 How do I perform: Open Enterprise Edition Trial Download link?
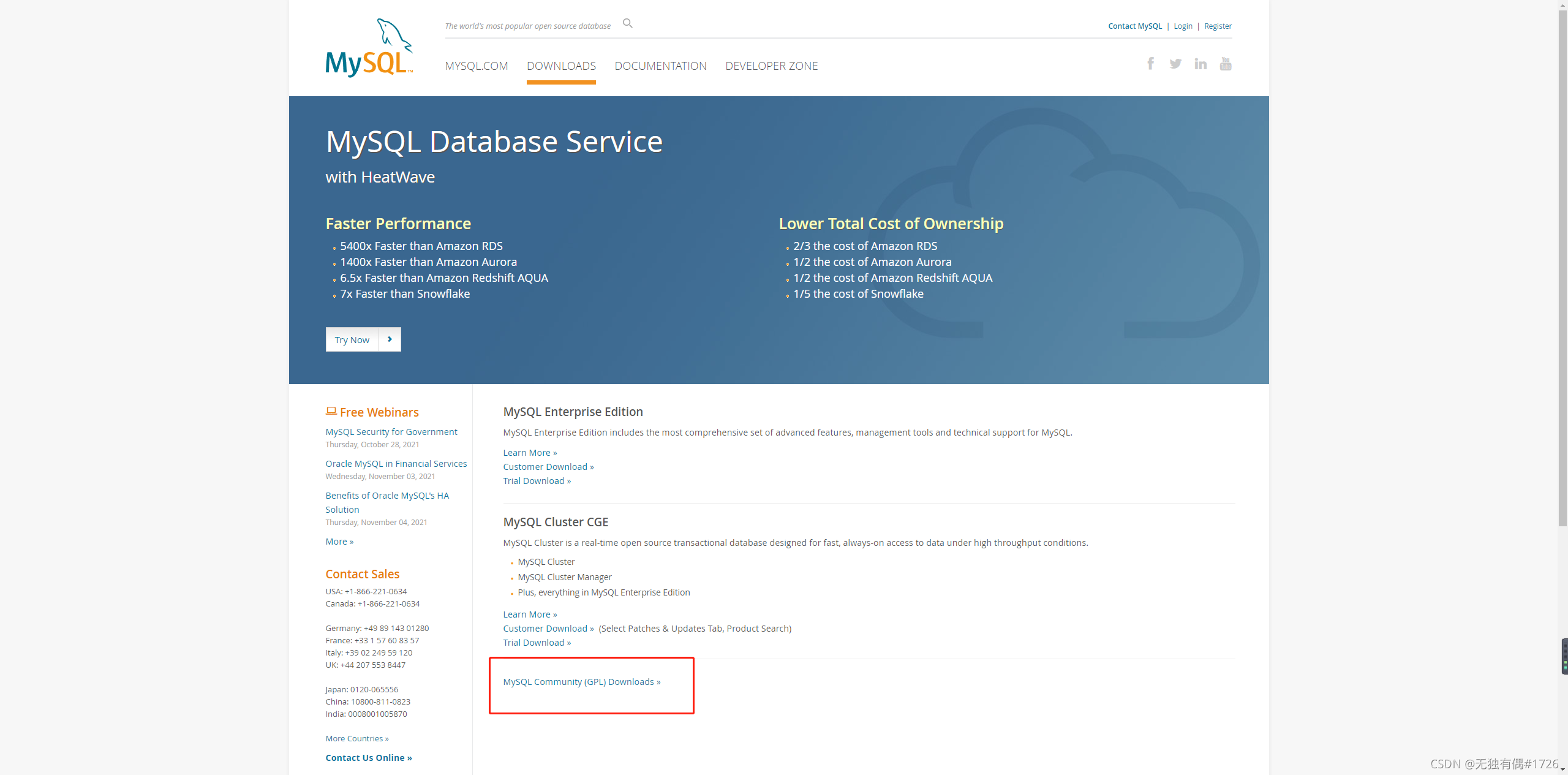(537, 481)
